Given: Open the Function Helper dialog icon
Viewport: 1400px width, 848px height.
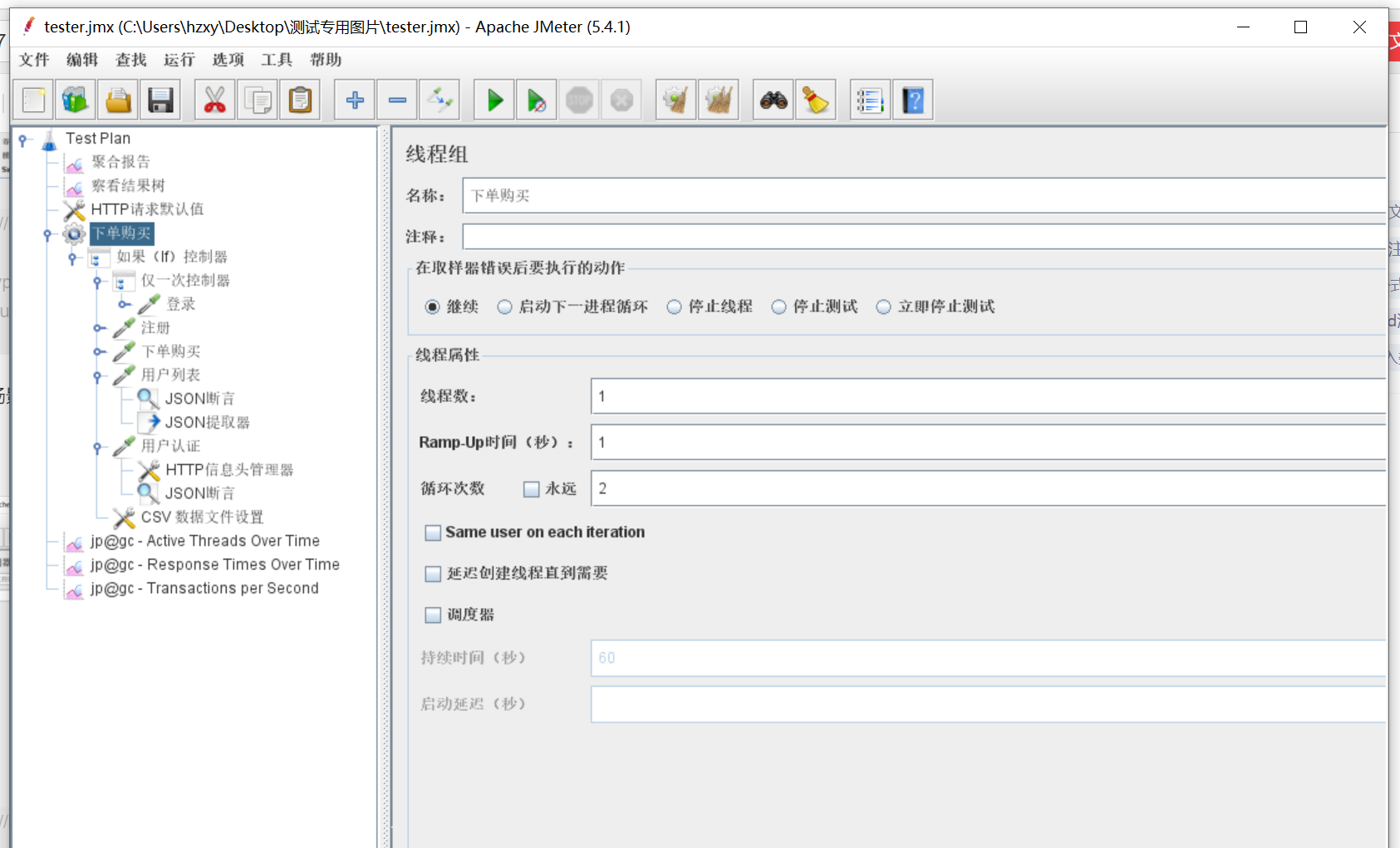Looking at the screenshot, I should click(x=871, y=100).
